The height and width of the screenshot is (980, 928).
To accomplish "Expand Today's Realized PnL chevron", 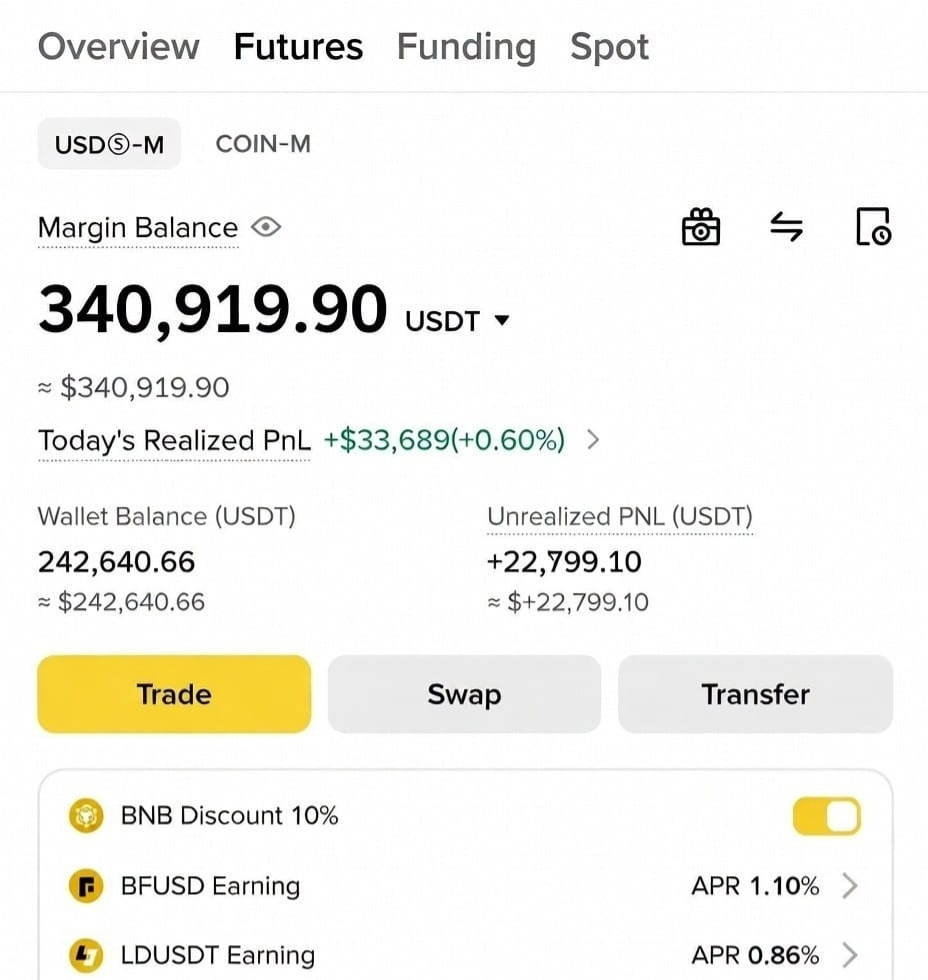I will (x=593, y=440).
